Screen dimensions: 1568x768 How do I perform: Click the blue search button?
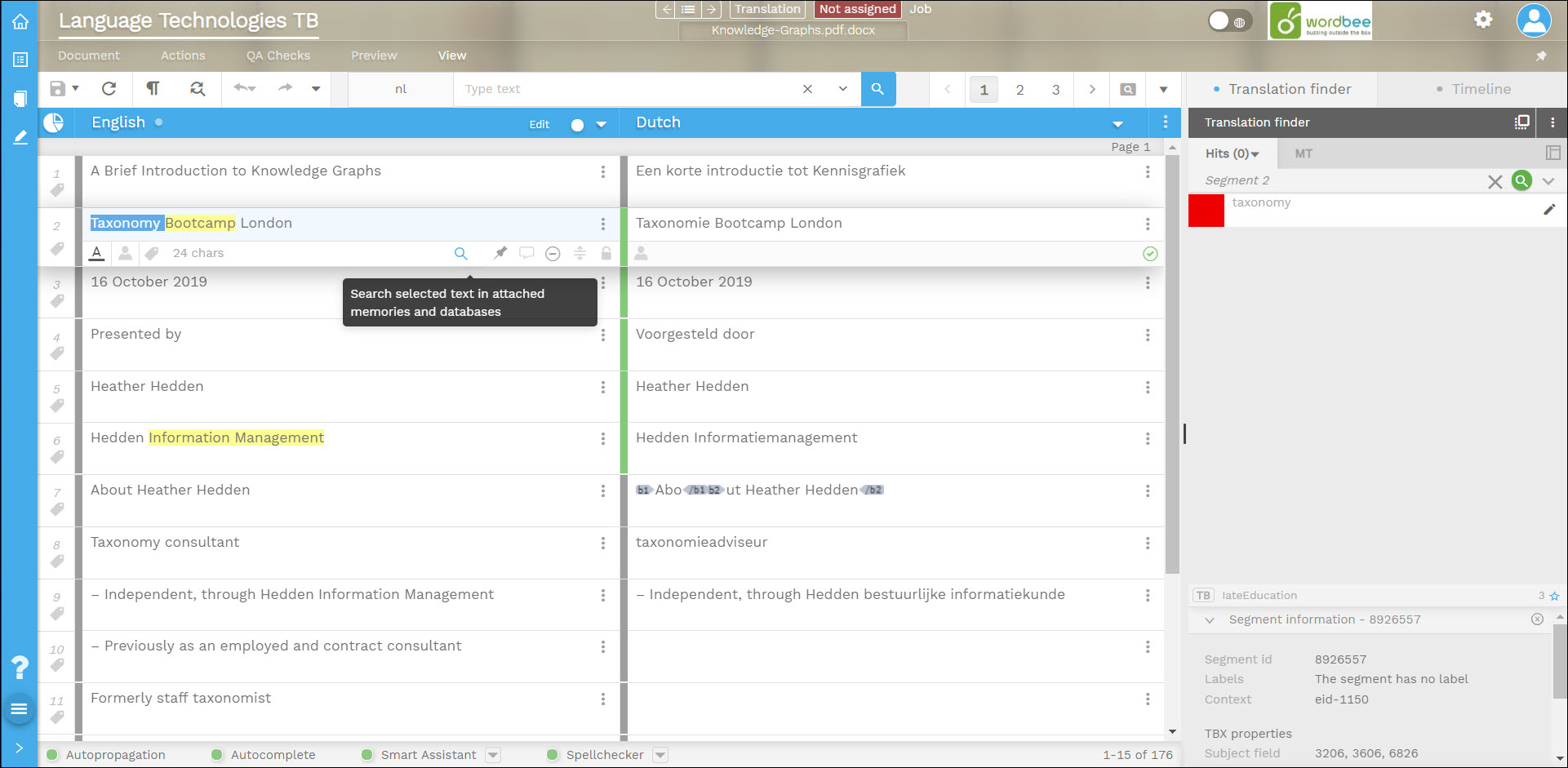877,89
